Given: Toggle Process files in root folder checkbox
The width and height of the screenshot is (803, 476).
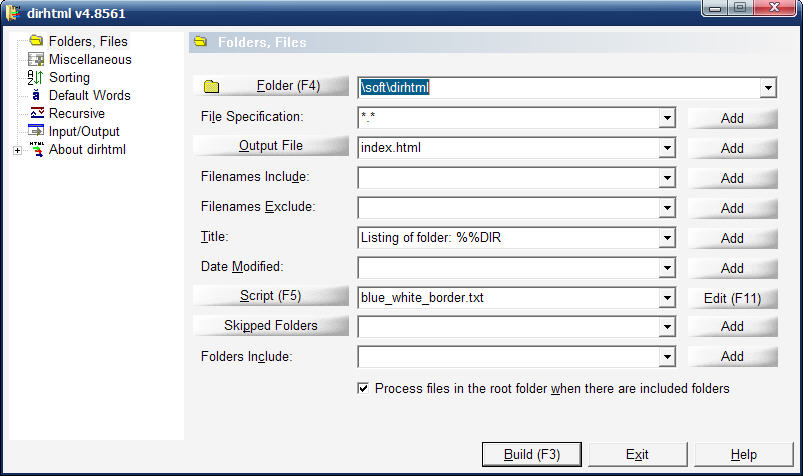Looking at the screenshot, I should tap(363, 388).
